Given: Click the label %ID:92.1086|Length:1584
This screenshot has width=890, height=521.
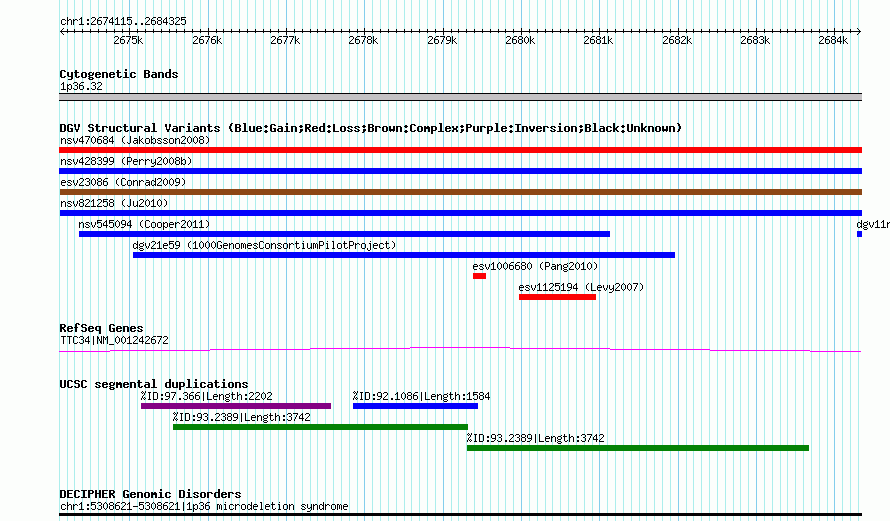Looking at the screenshot, I should 421,396.
